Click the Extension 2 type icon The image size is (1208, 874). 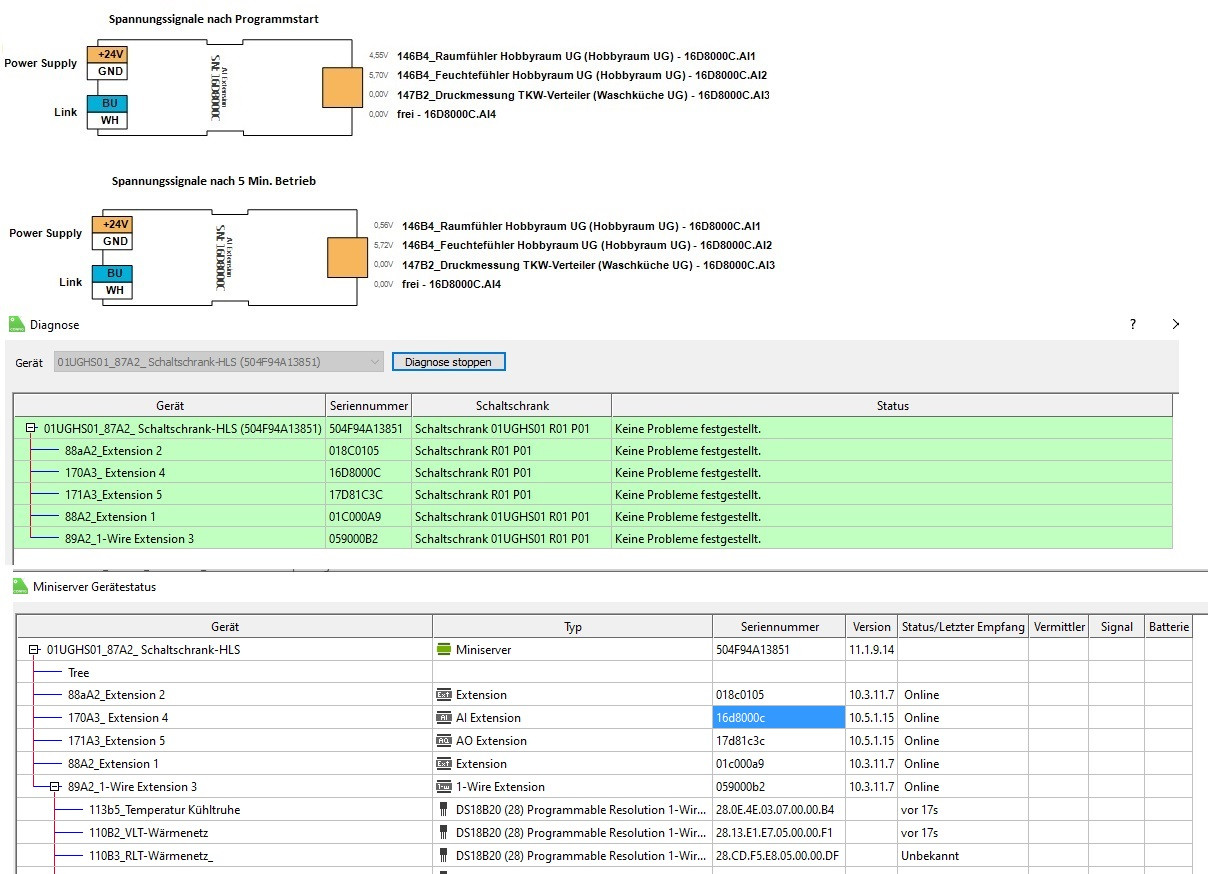[444, 695]
